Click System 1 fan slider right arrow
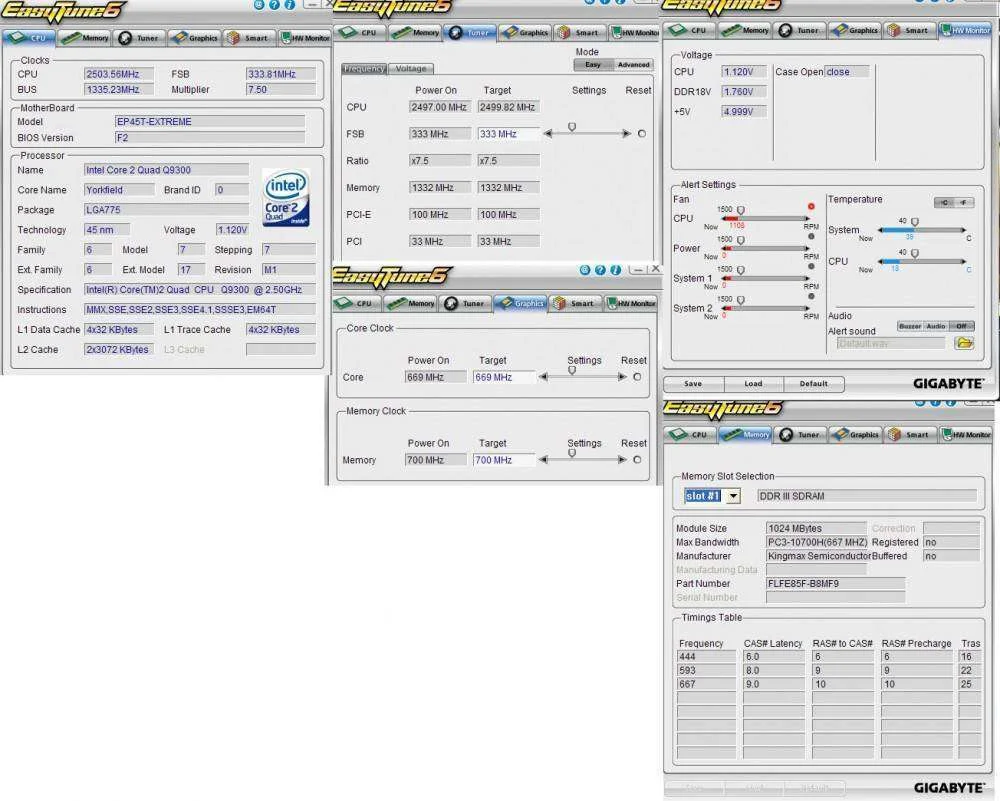The image size is (1000, 801). 807,278
